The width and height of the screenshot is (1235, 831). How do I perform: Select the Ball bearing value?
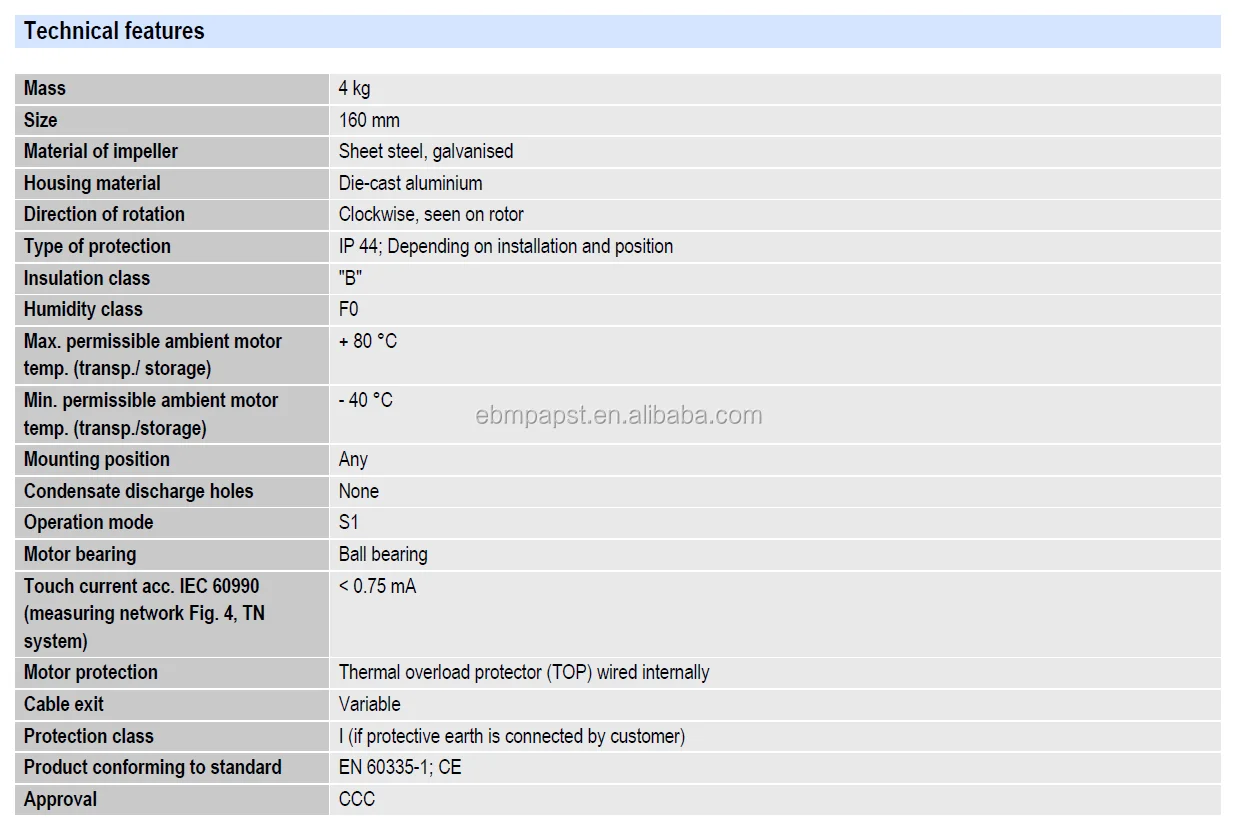tap(383, 554)
